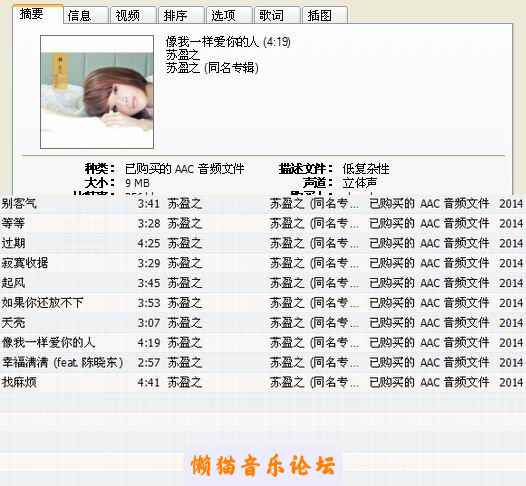Select the track row 别客气
Viewport: 526px width, 486px height.
pyautogui.click(x=263, y=204)
